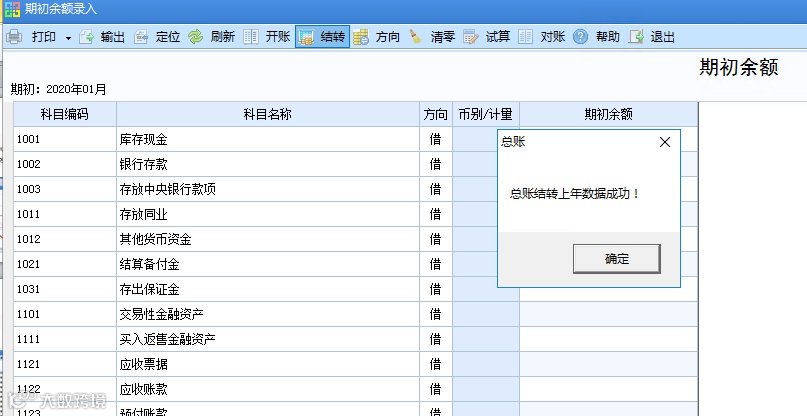Click the Clear (清零) broom icon

click(415, 37)
